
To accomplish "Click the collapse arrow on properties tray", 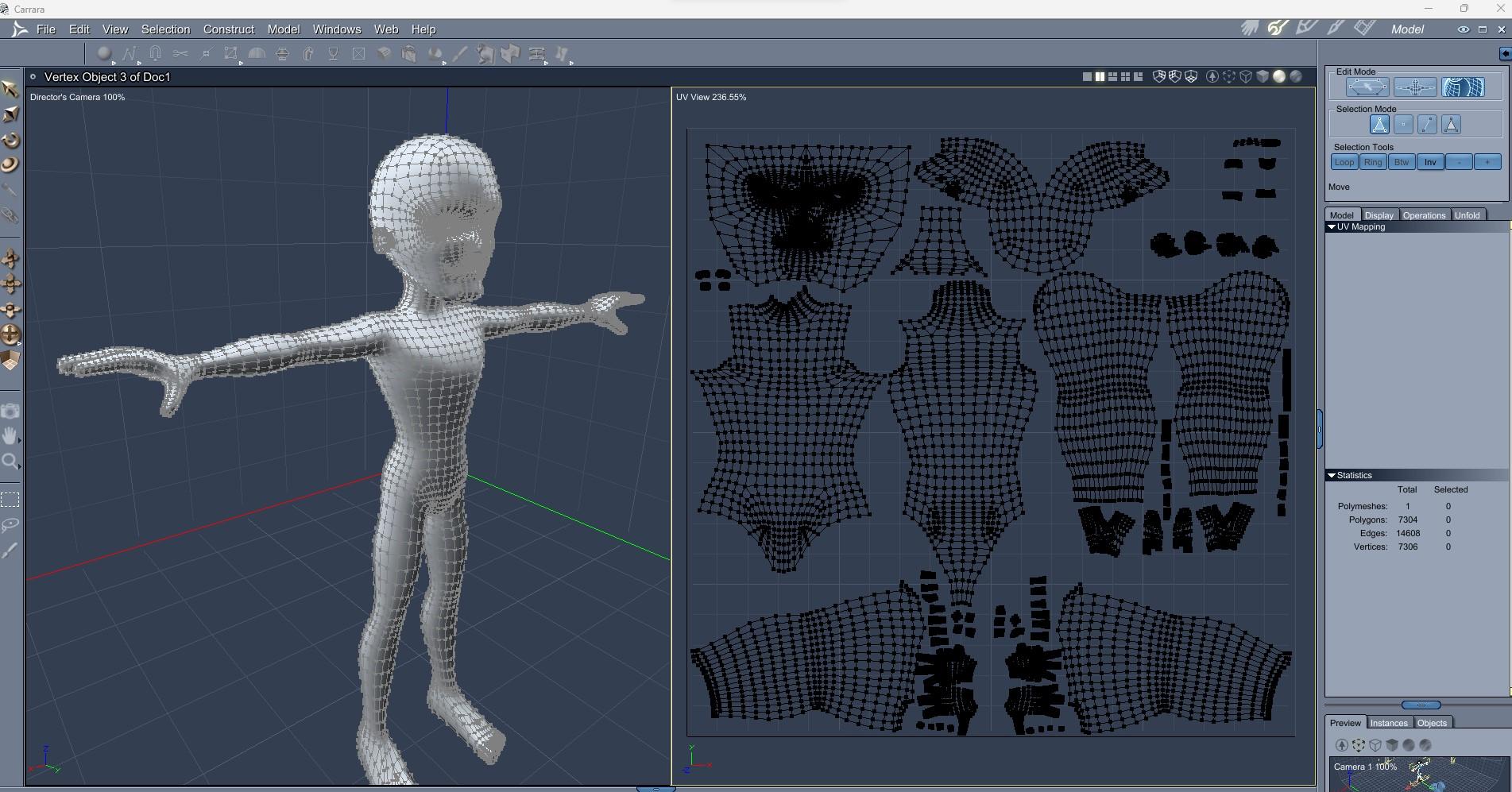I will point(1505,54).
